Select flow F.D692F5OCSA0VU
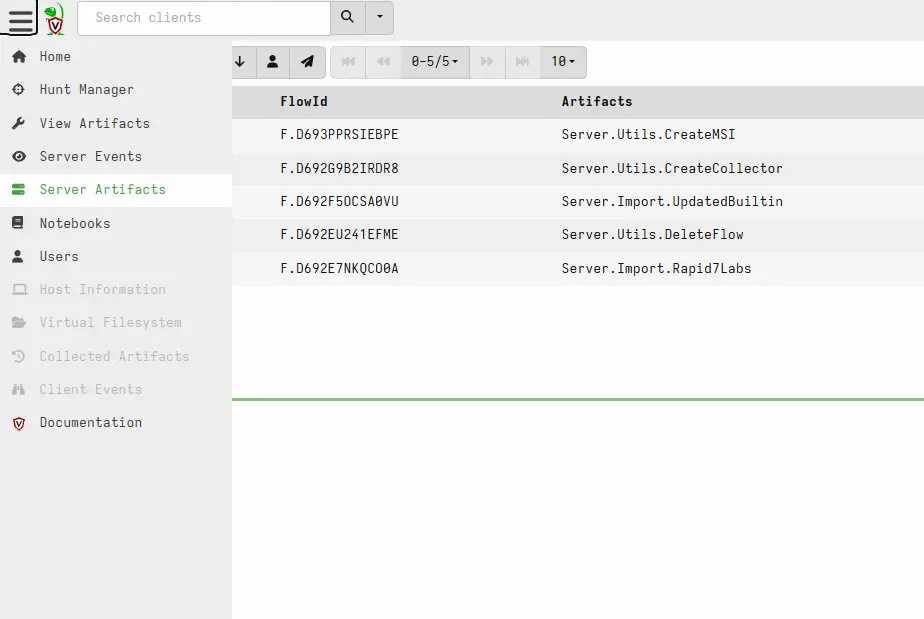Viewport: 924px width, 619px height. pyautogui.click(x=339, y=202)
